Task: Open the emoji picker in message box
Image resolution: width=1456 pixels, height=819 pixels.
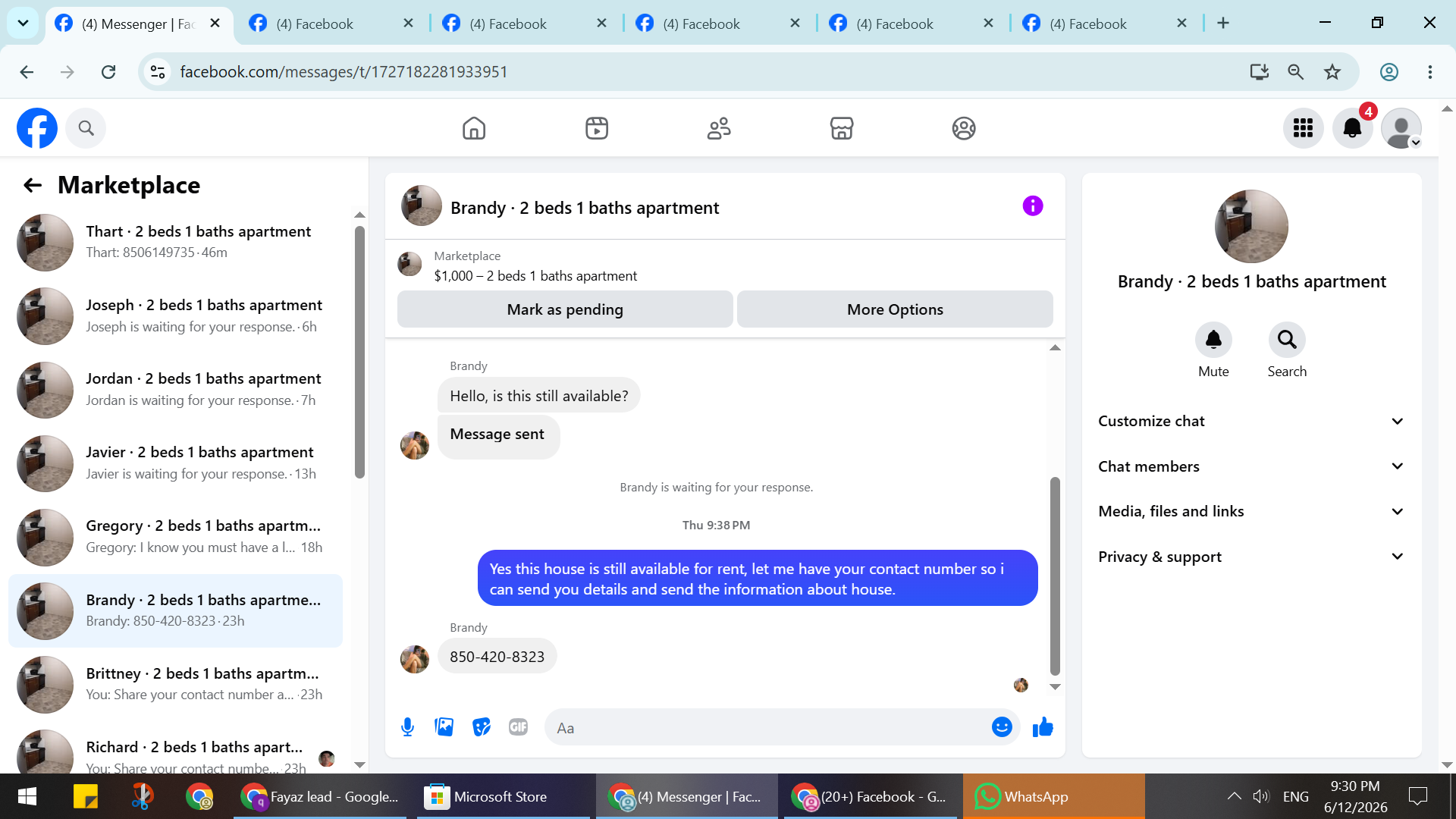Action: (1002, 727)
